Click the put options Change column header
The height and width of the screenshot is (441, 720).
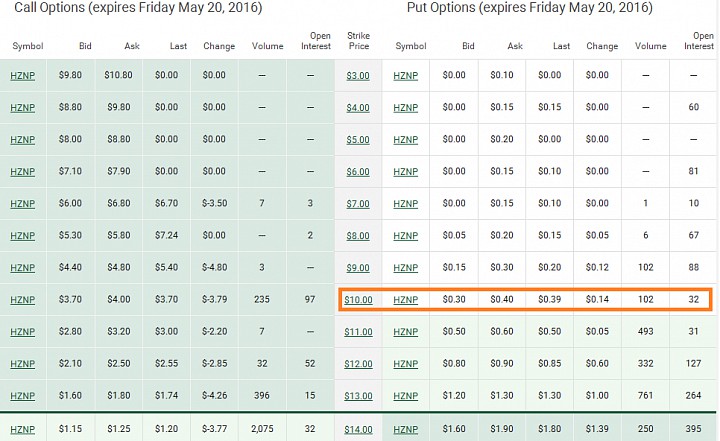pos(602,46)
